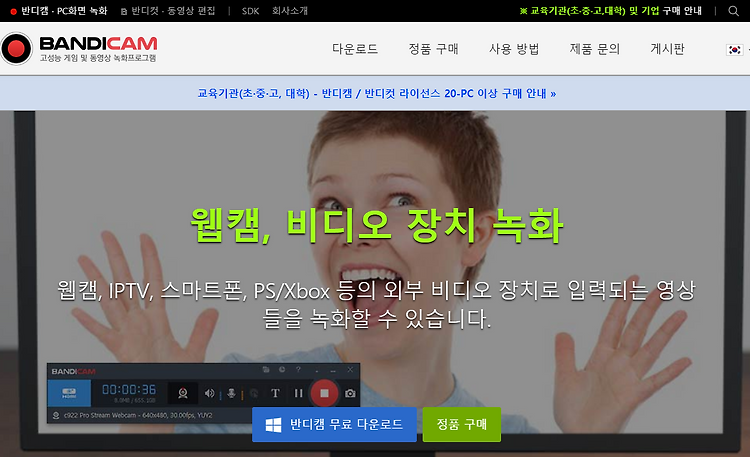Open the 사용 방법 menu
This screenshot has height=457, width=750.
(x=514, y=49)
